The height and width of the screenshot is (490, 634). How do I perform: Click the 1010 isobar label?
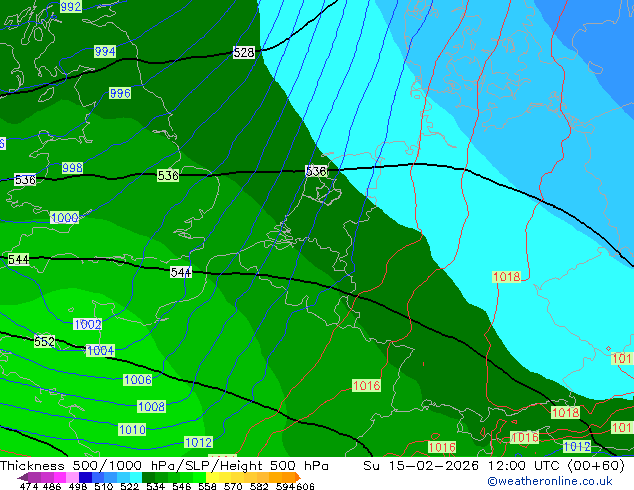point(132,429)
